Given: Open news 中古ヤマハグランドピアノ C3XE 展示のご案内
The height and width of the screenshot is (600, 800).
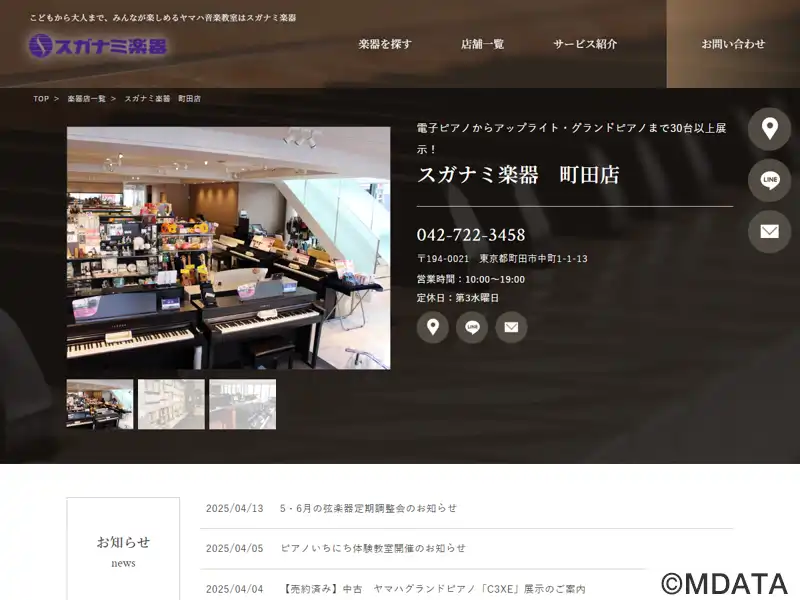Looking at the screenshot, I should [434, 589].
